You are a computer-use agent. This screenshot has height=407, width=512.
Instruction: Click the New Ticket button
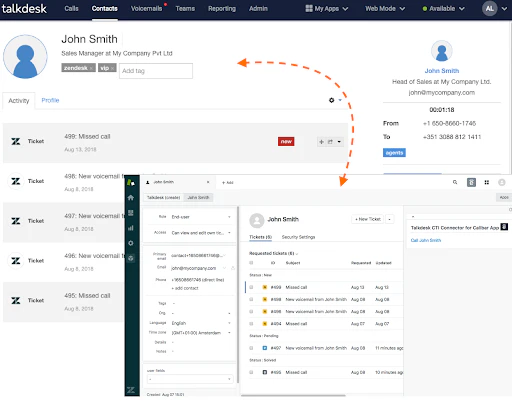click(368, 219)
